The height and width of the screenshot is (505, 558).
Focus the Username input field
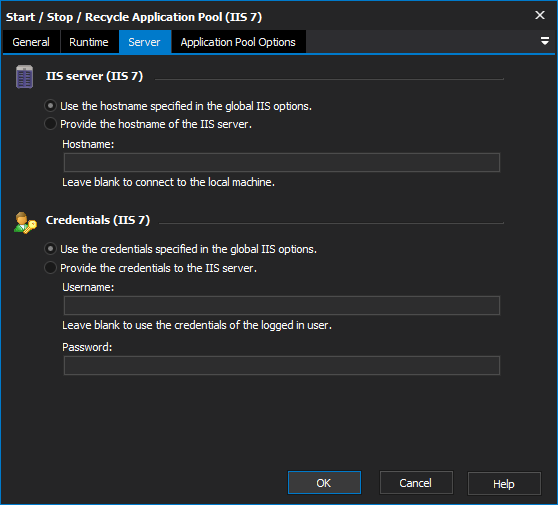click(282, 305)
